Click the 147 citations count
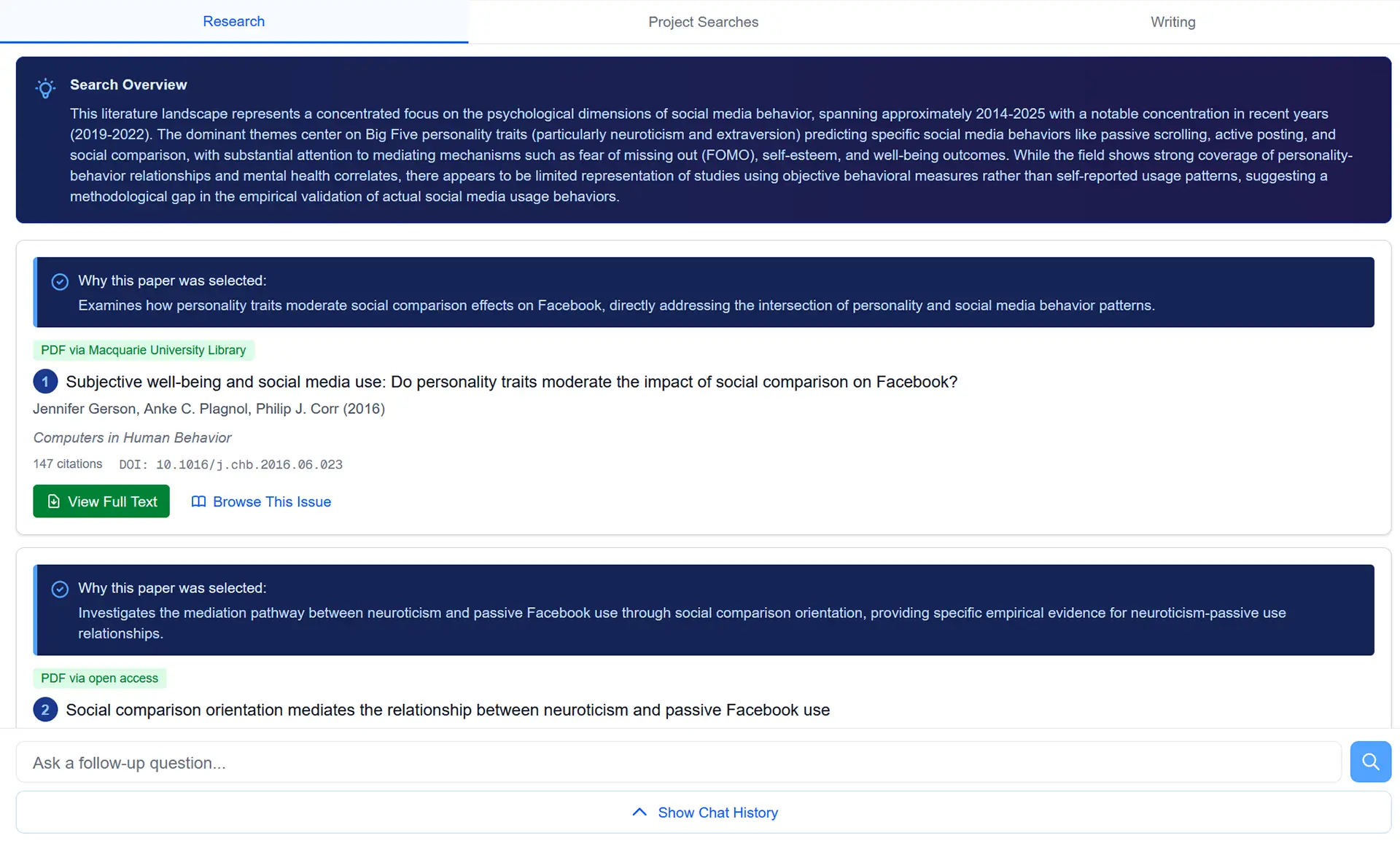Image resolution: width=1400 pixels, height=841 pixels. (x=68, y=463)
